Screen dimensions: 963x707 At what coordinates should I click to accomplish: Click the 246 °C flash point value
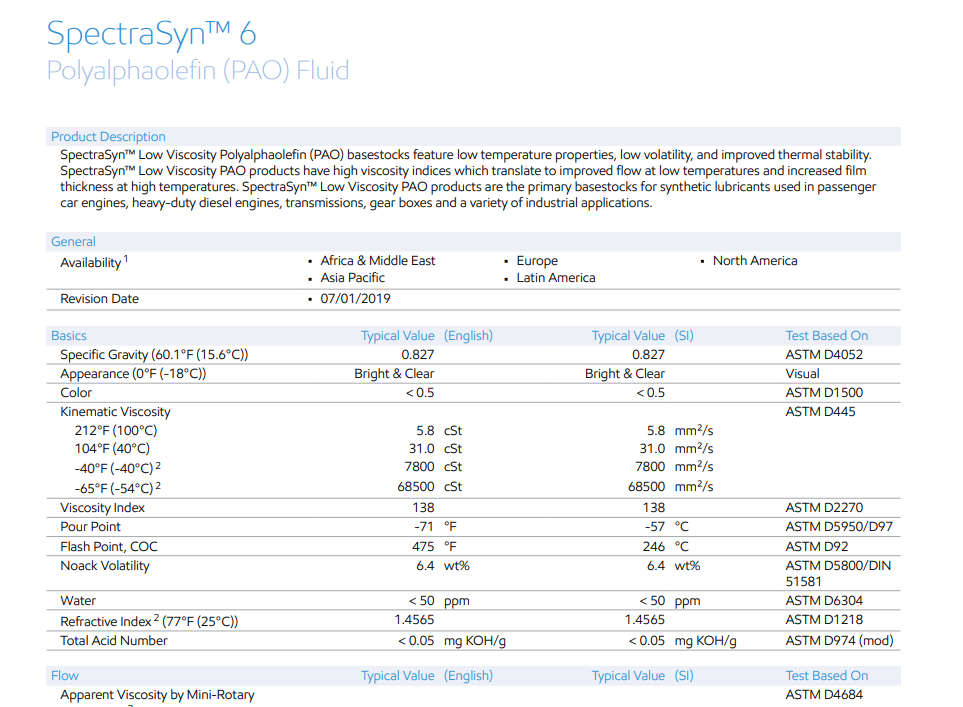(666, 546)
